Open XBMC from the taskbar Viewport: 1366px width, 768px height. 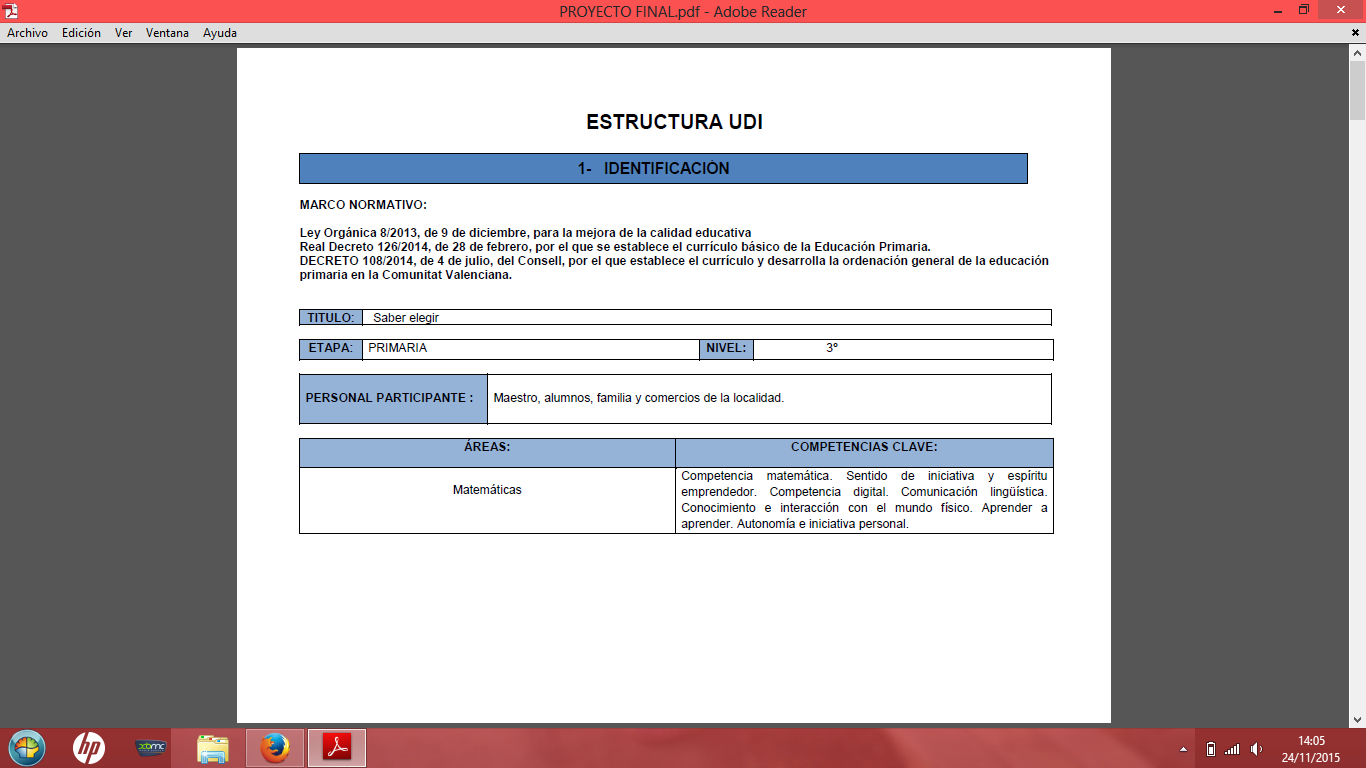point(151,748)
